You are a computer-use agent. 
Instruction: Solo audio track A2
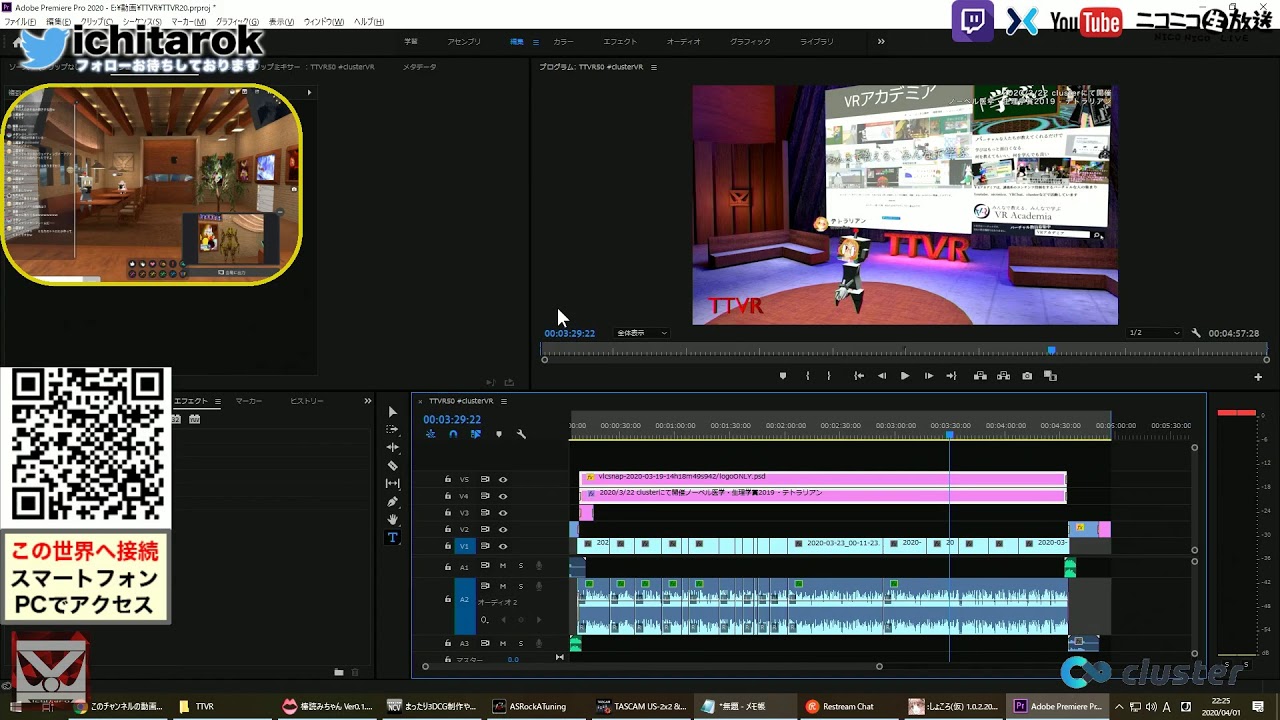520,586
